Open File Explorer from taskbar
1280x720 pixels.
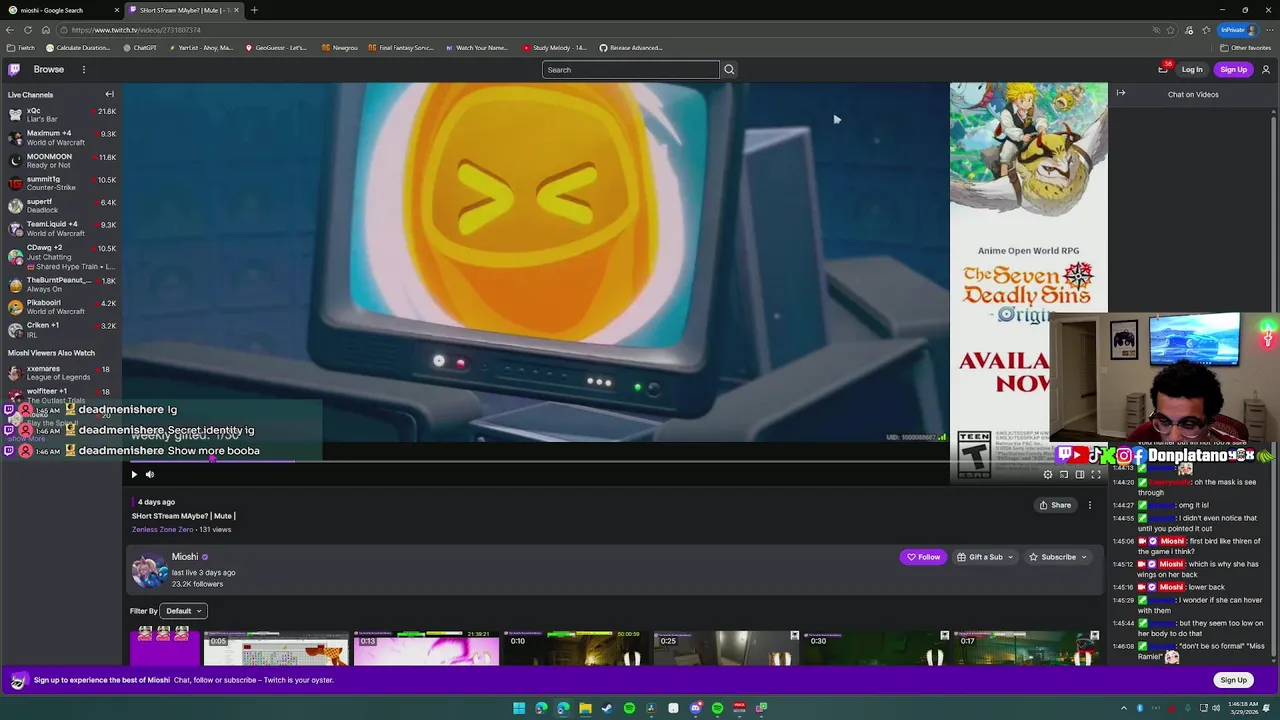coord(585,708)
